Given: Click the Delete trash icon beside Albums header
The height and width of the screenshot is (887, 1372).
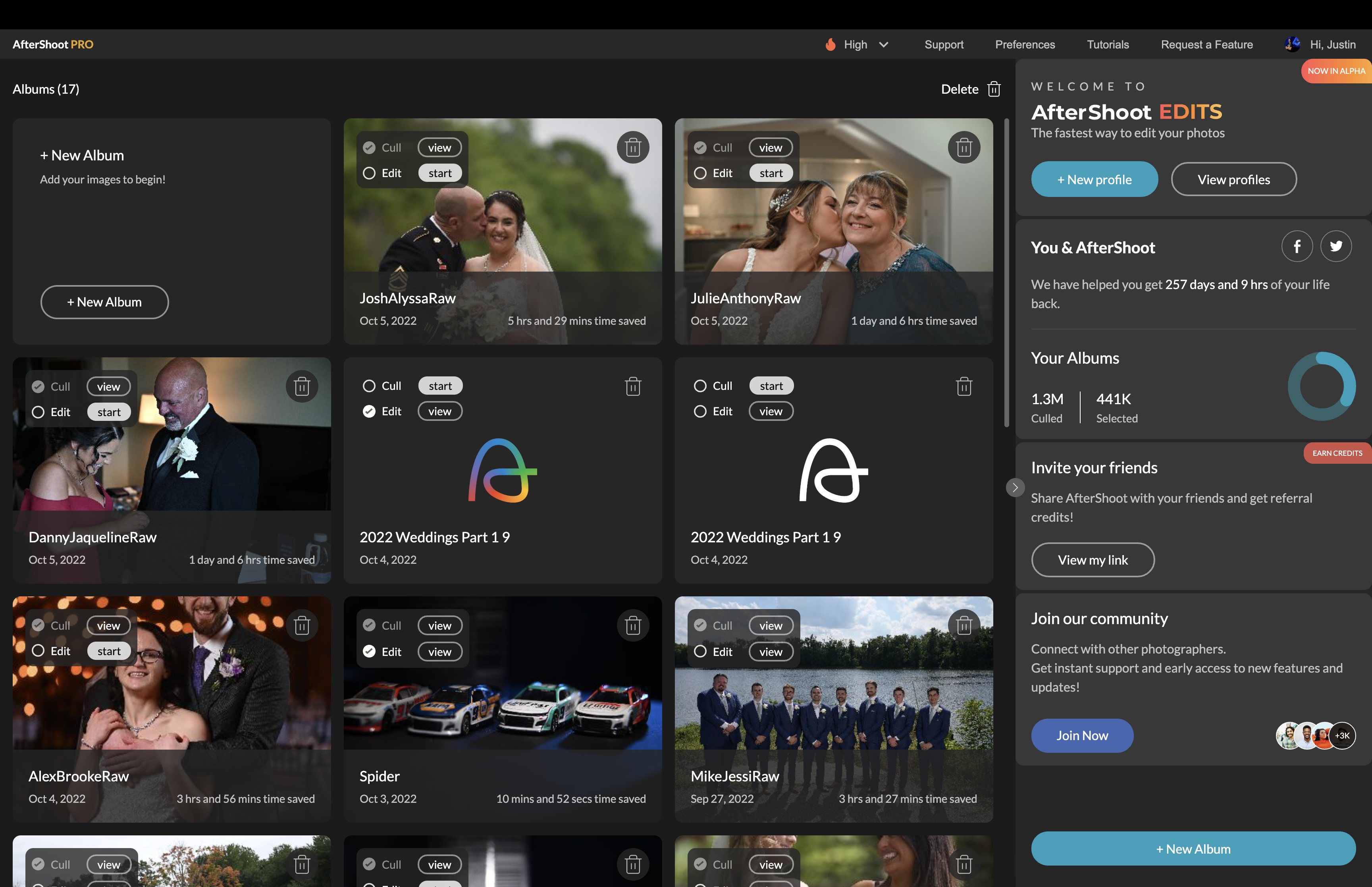Looking at the screenshot, I should click(994, 89).
